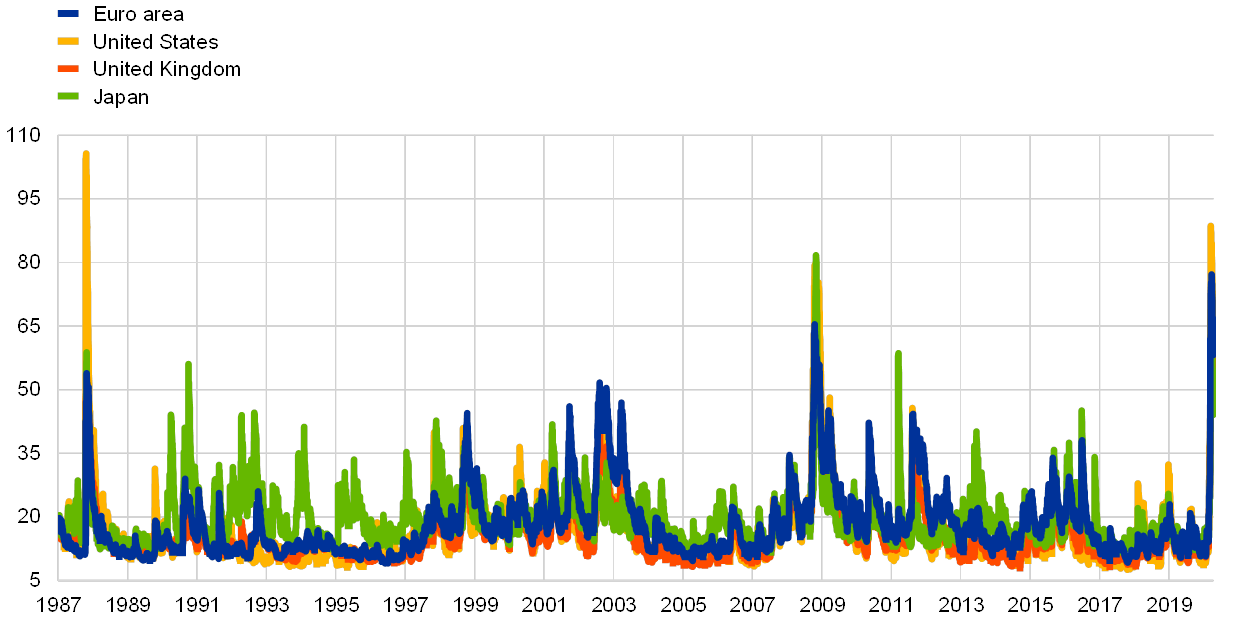Click the 50 value on the y-axis

[29, 389]
